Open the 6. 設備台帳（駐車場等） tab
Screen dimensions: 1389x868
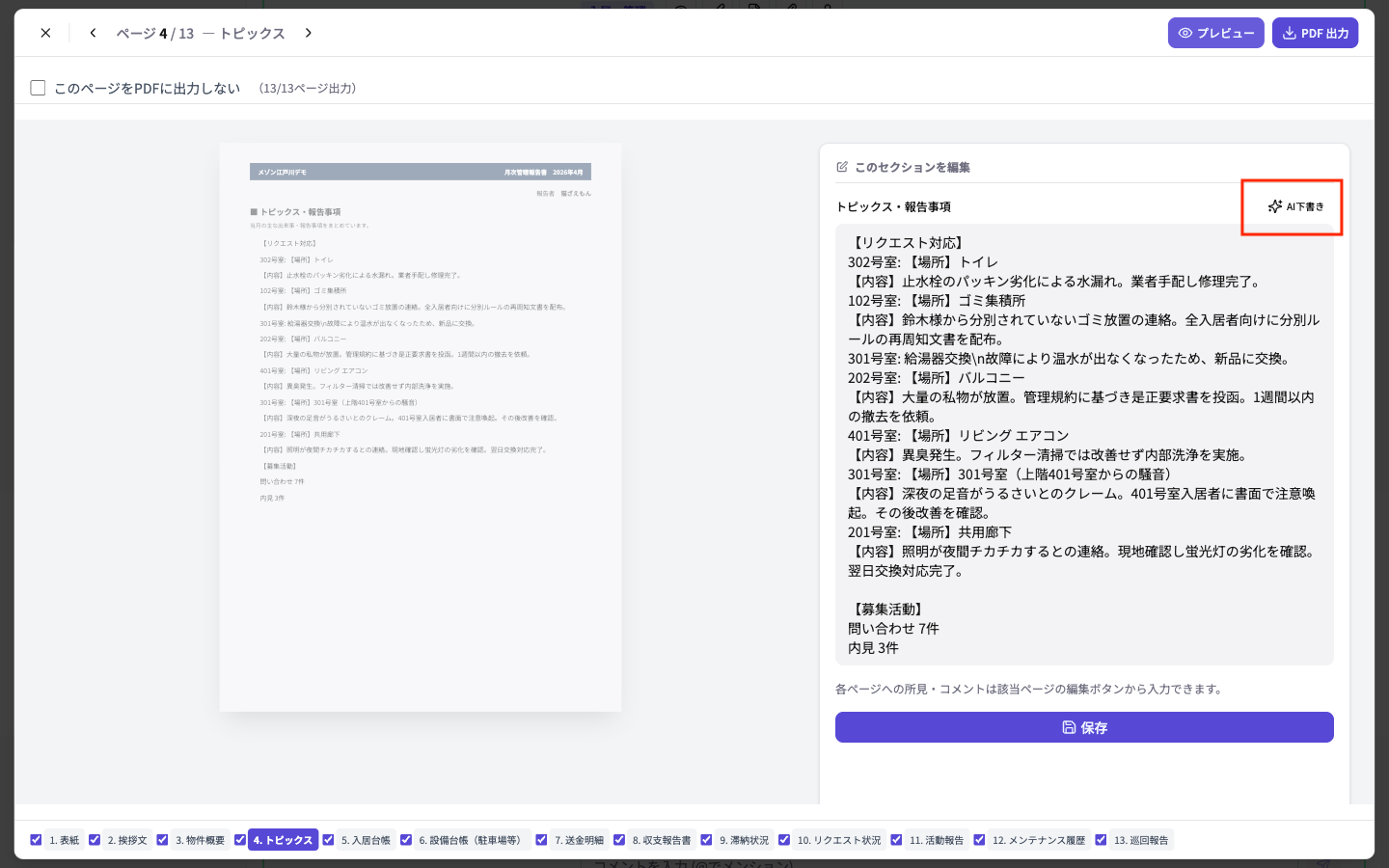pos(473,840)
